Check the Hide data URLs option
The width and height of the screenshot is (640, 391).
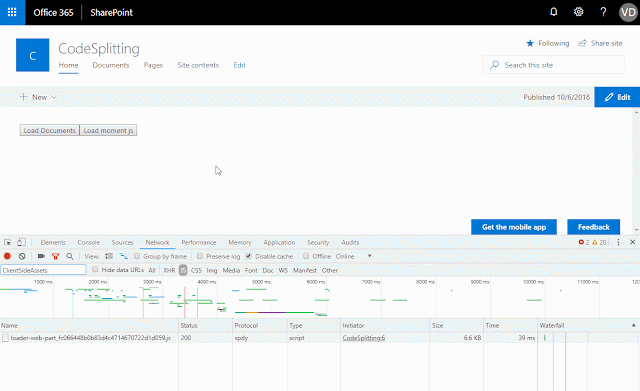[95, 269]
